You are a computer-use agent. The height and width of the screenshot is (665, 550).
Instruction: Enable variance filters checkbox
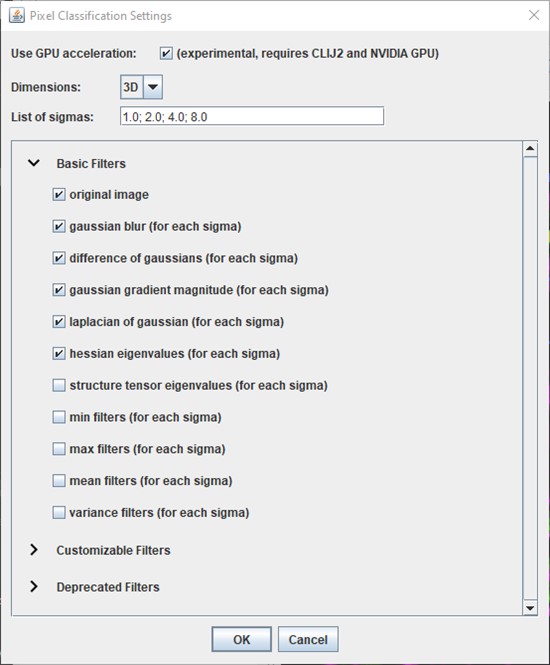tap(59, 513)
